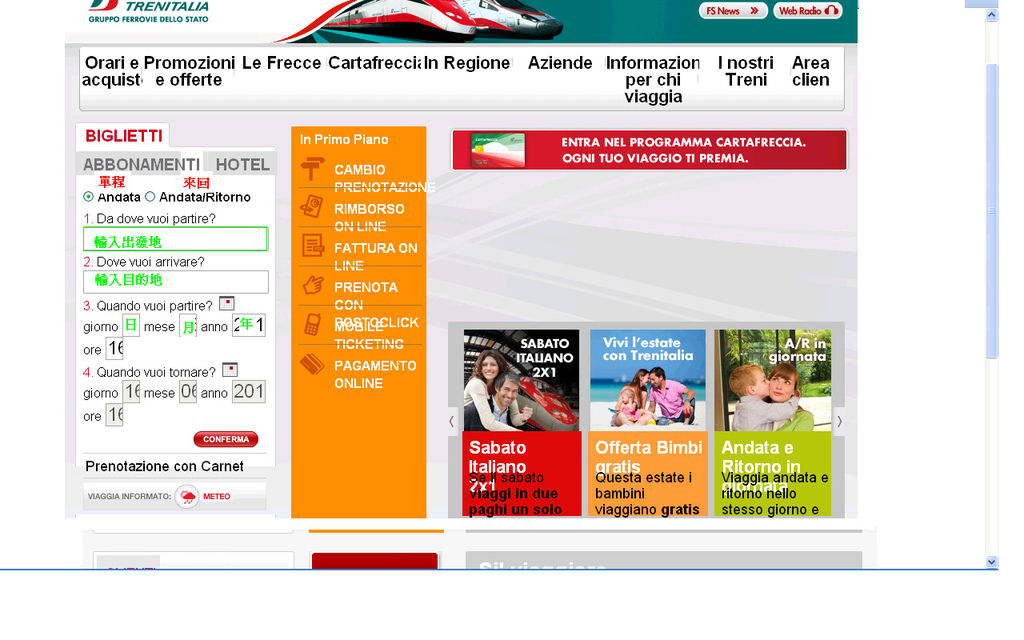This screenshot has height=640, width=1024.
Task: Open A/R in giornata offer thumbnail
Action: pos(773,380)
